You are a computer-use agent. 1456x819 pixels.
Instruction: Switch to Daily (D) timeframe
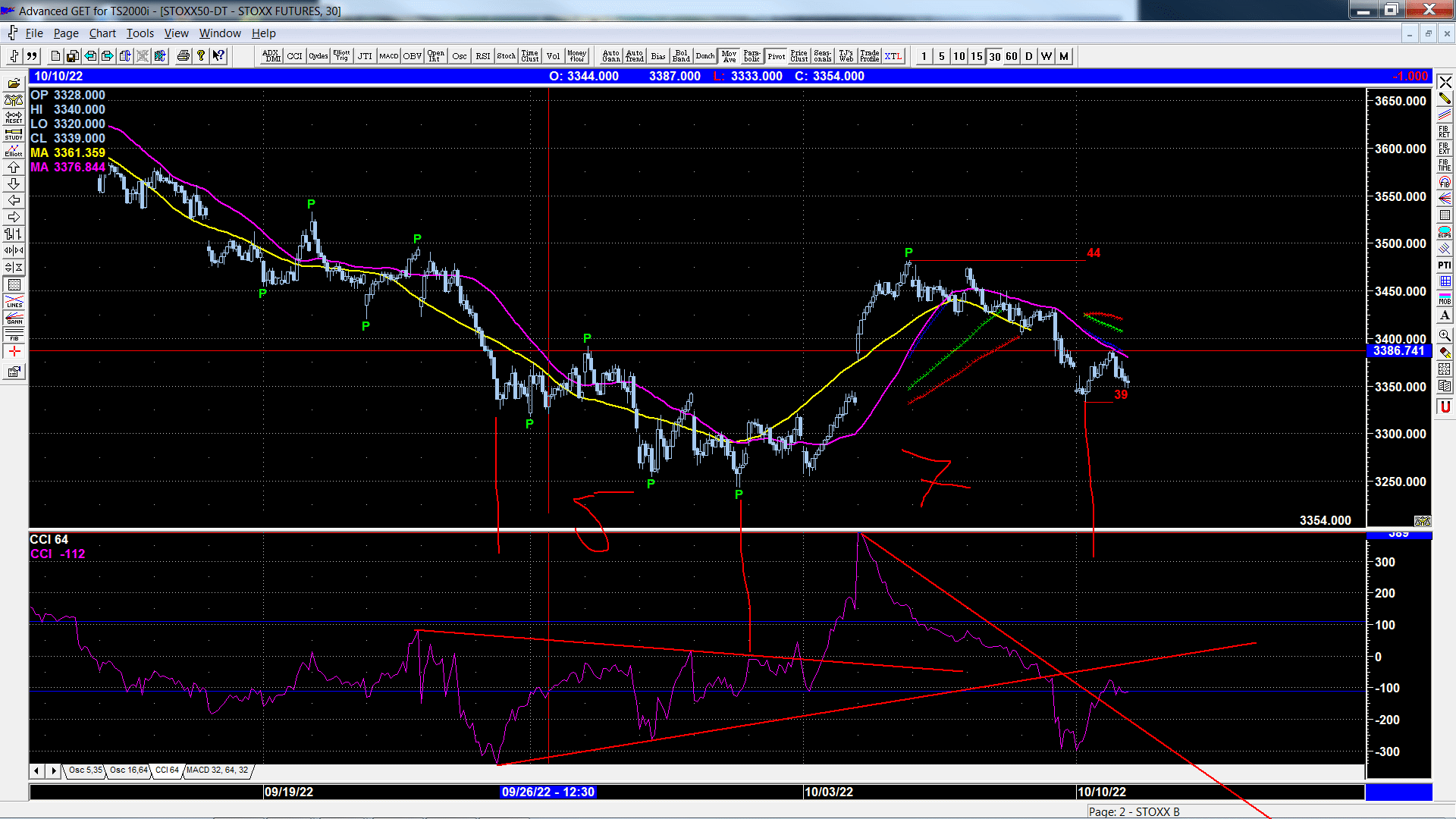1029,56
